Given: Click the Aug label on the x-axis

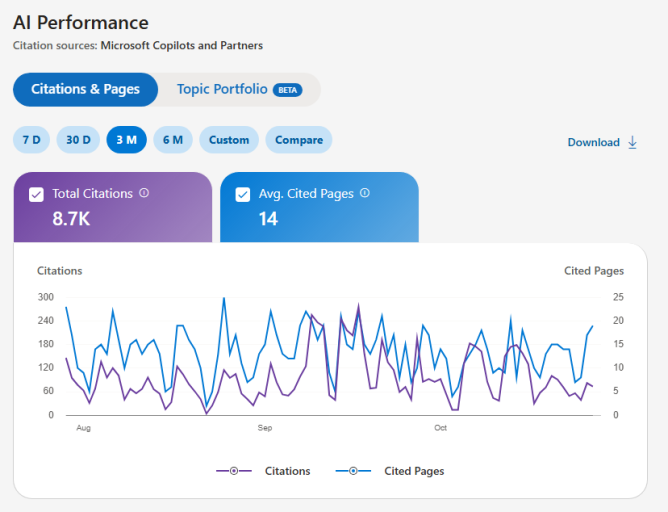Looking at the screenshot, I should [84, 428].
